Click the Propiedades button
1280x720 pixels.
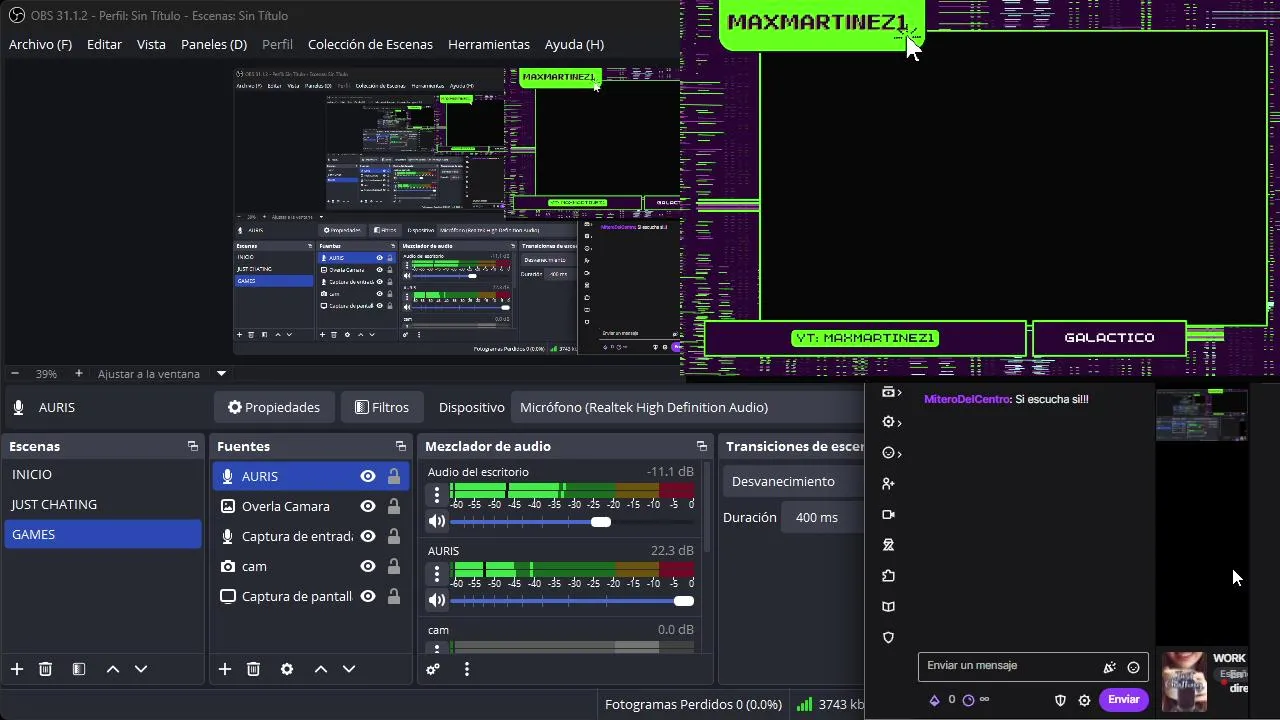pyautogui.click(x=274, y=407)
